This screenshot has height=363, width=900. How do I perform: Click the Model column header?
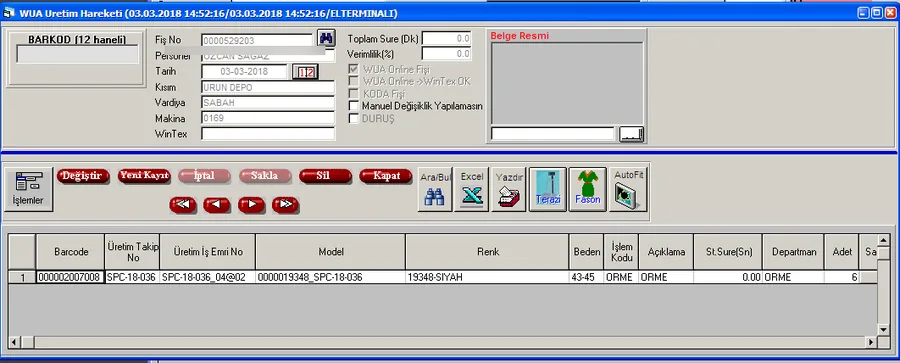[331, 252]
